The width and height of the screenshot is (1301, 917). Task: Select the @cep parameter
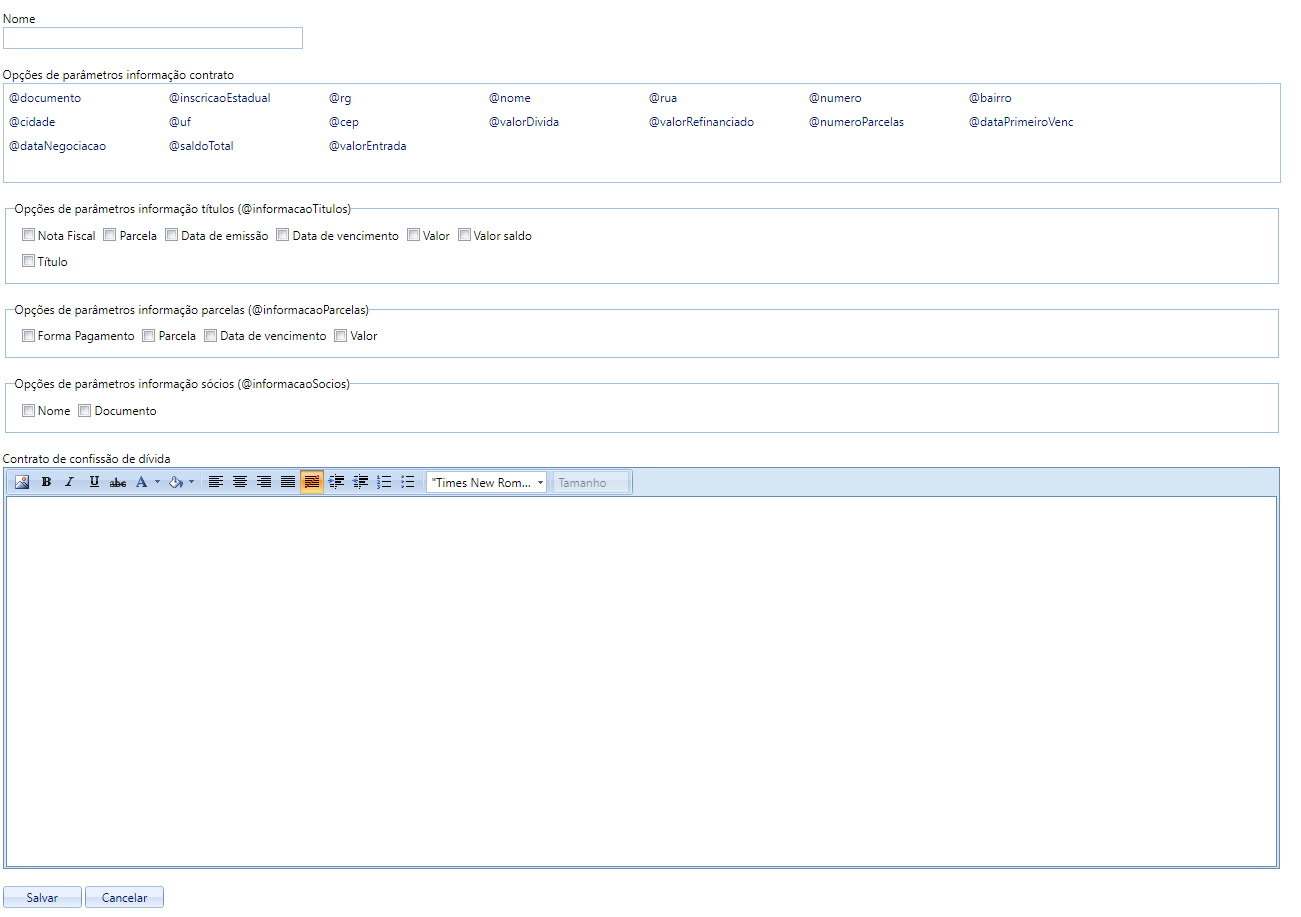tap(344, 122)
